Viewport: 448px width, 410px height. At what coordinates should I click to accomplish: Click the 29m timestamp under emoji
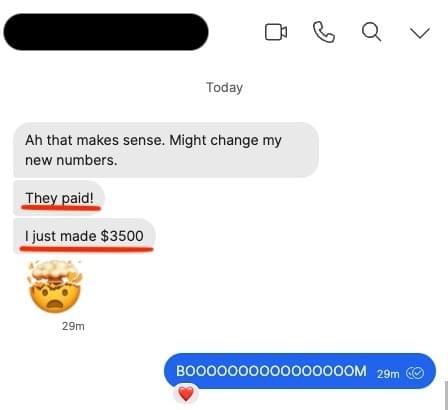(x=73, y=326)
